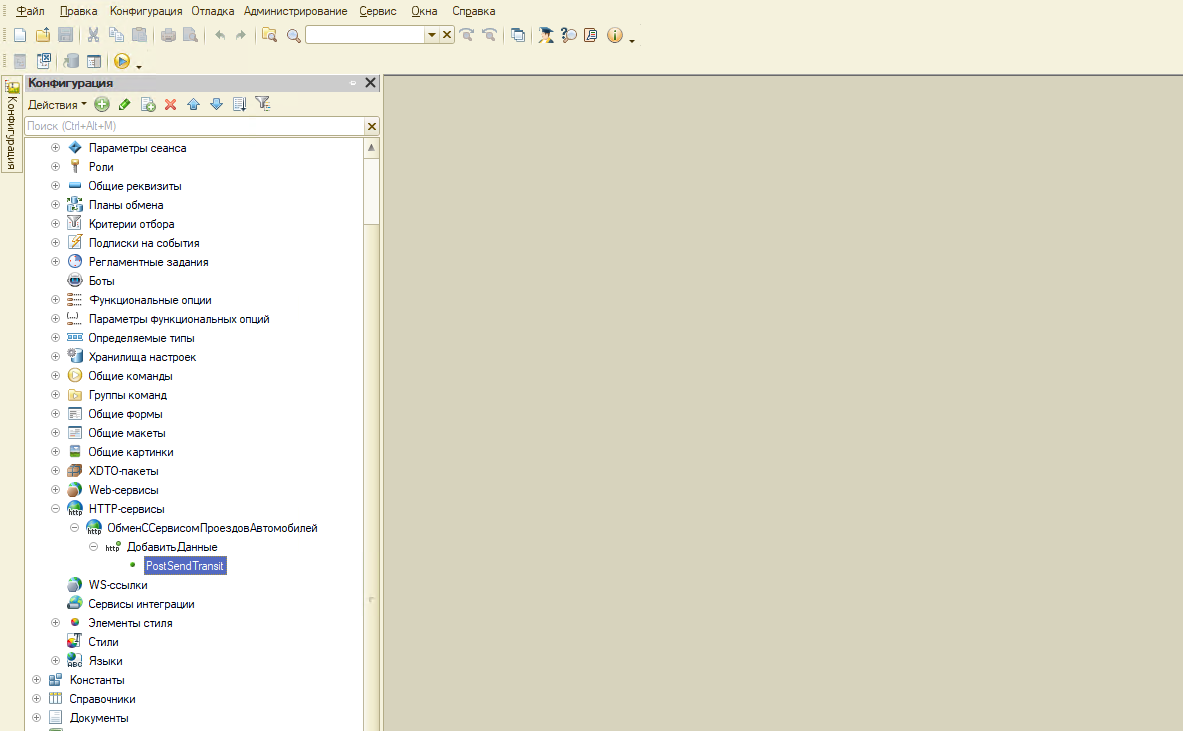Click the Find next arrow icon
This screenshot has width=1183, height=731.
[x=467, y=35]
